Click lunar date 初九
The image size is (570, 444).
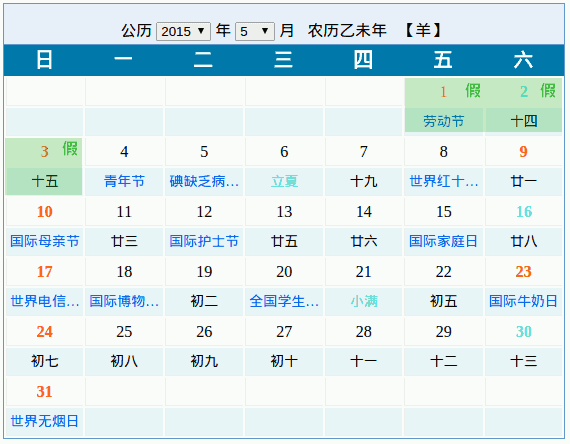click(204, 361)
